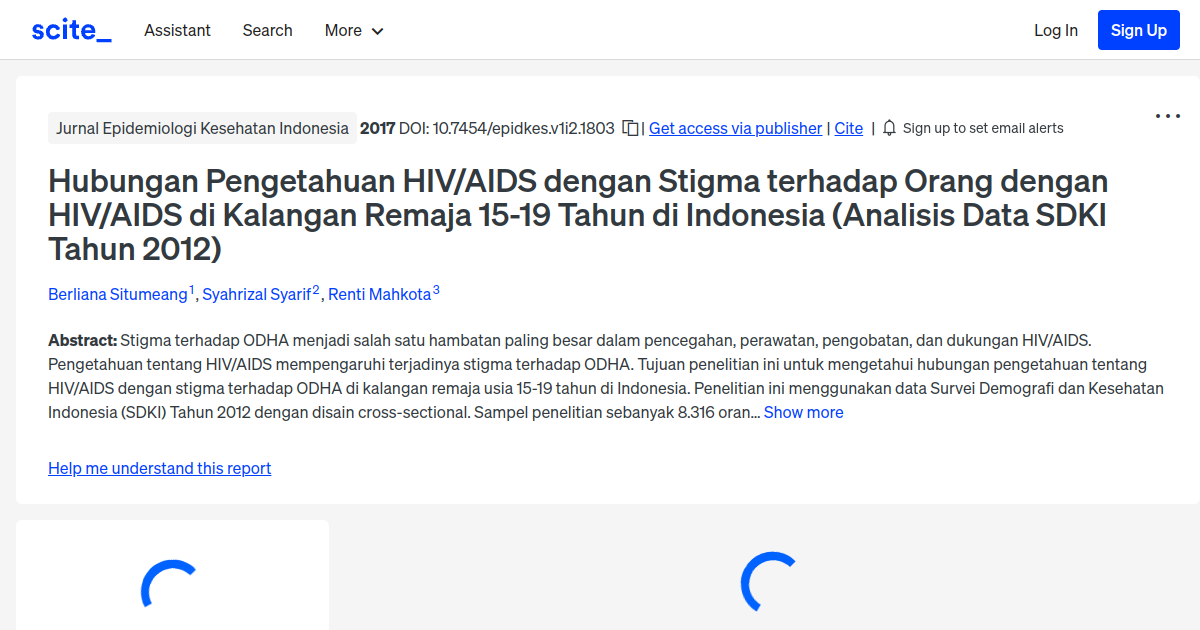Open the Assistant menu item

(177, 31)
